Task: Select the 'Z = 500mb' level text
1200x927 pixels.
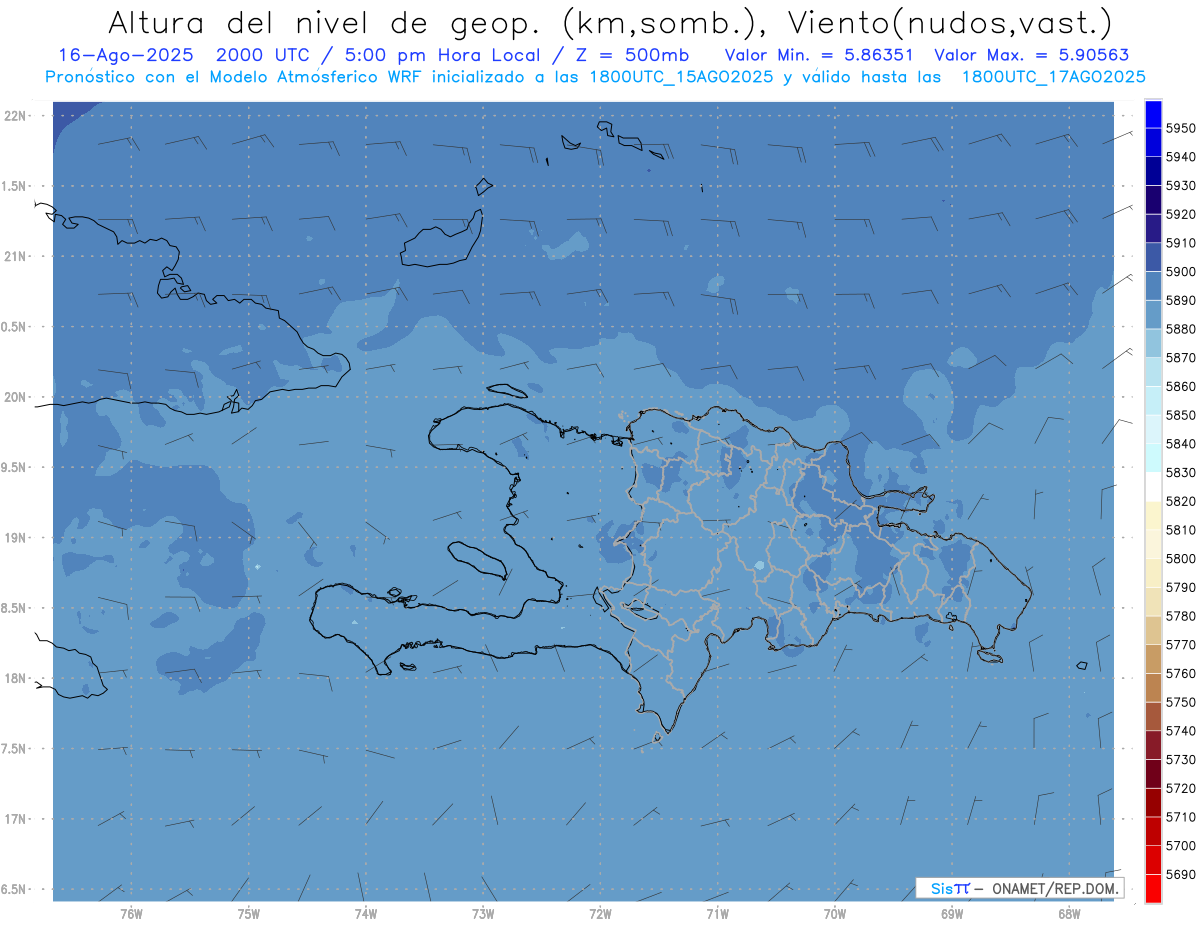Action: [630, 55]
